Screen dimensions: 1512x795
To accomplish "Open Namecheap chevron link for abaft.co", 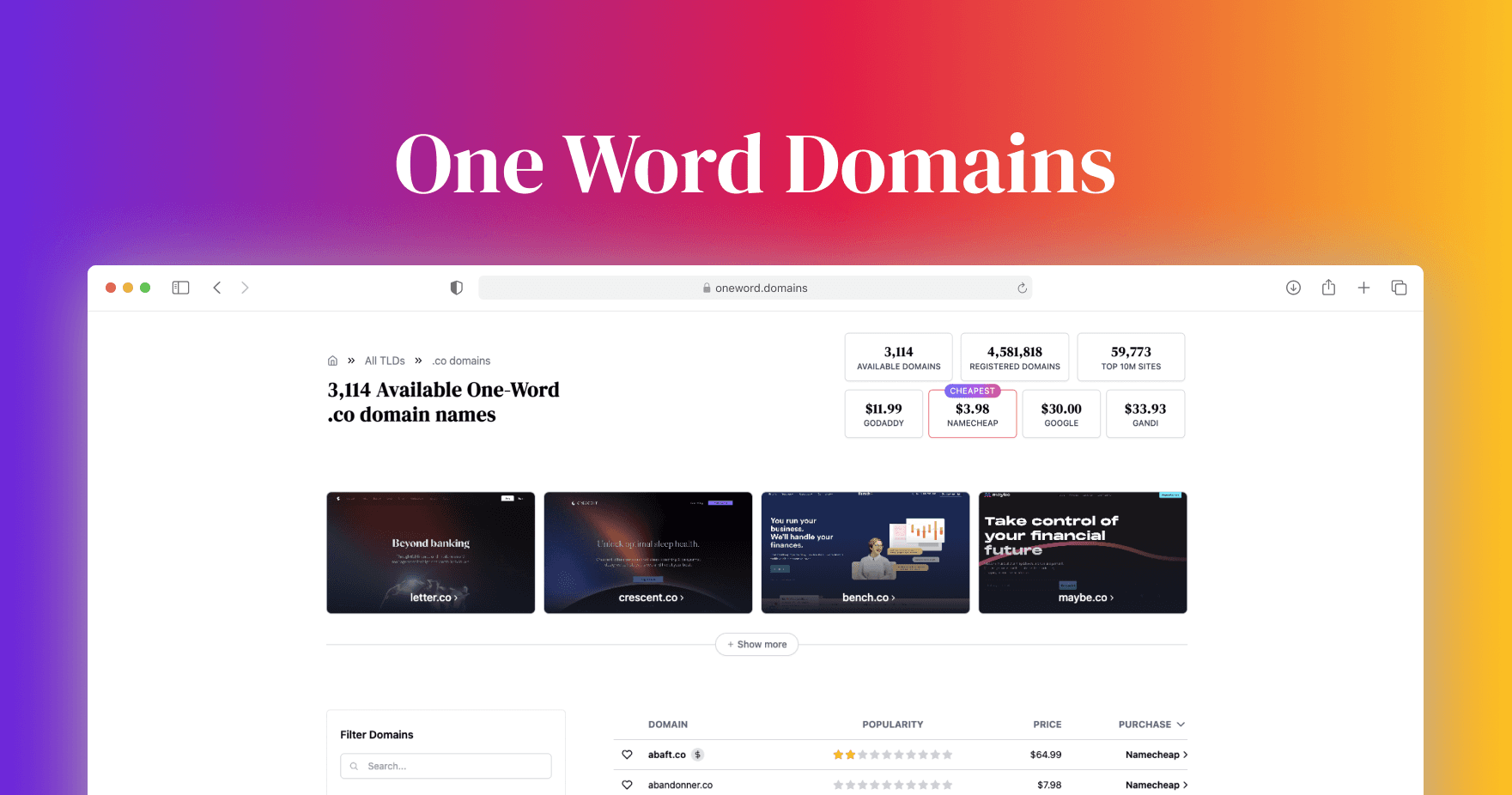I will (1157, 755).
